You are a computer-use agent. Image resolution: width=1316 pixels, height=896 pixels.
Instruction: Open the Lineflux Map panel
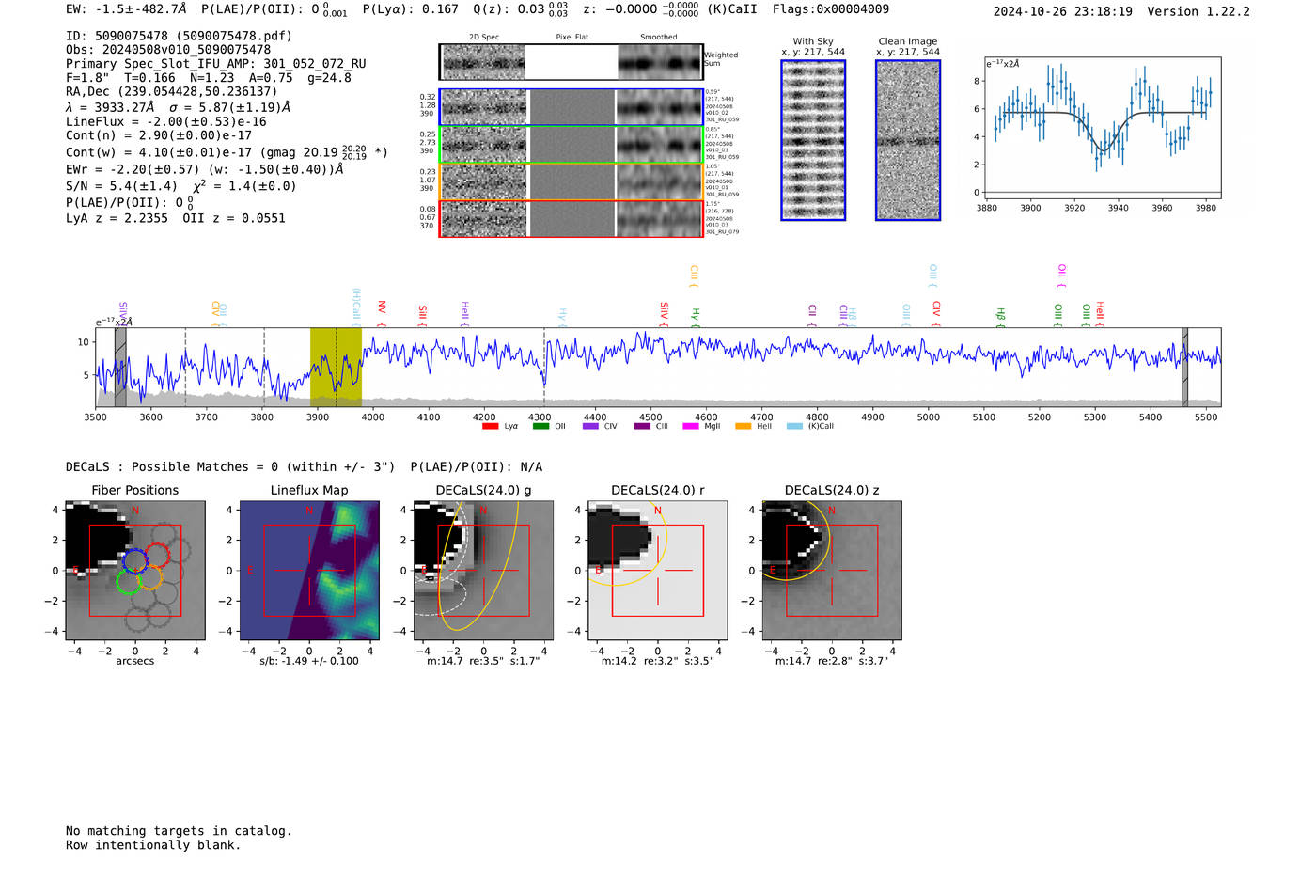tap(309, 571)
